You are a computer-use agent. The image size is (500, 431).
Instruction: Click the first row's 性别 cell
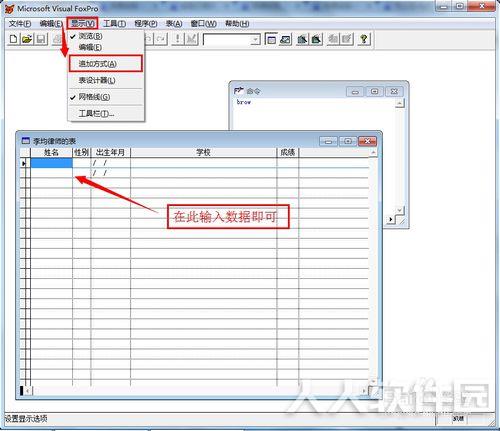pyautogui.click(x=82, y=163)
